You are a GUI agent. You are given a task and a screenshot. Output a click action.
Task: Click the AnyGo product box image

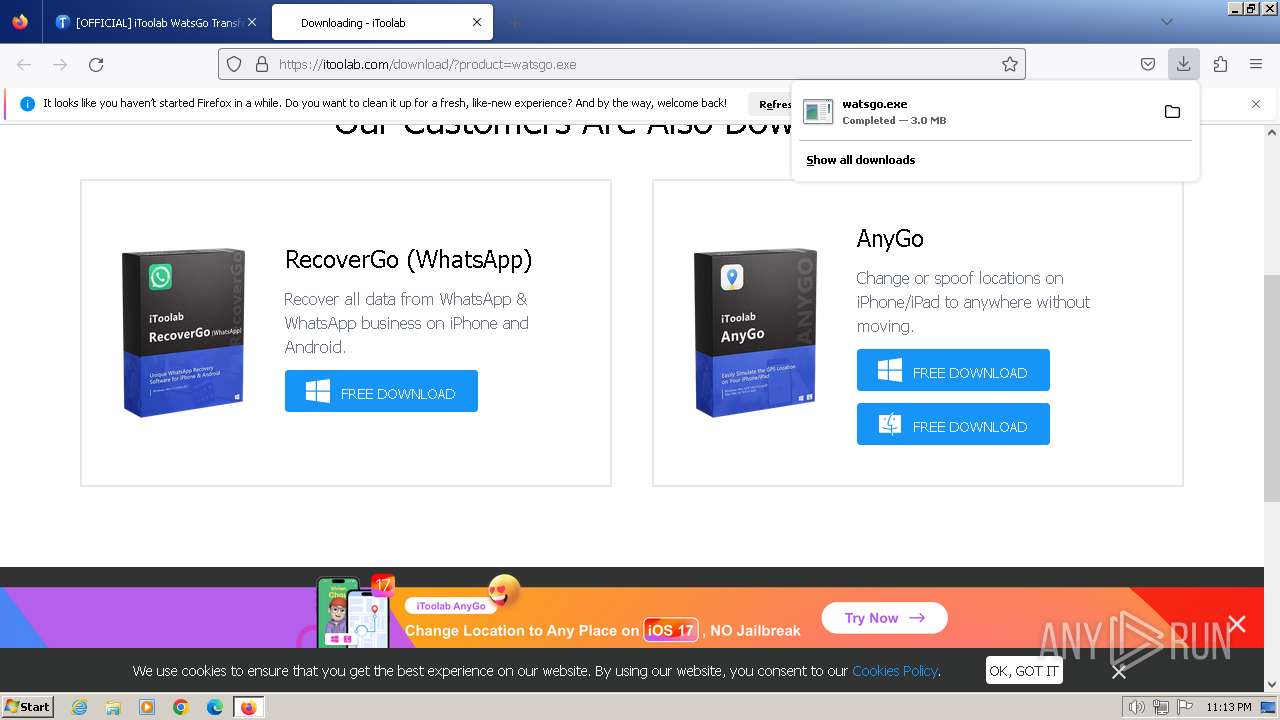[756, 333]
